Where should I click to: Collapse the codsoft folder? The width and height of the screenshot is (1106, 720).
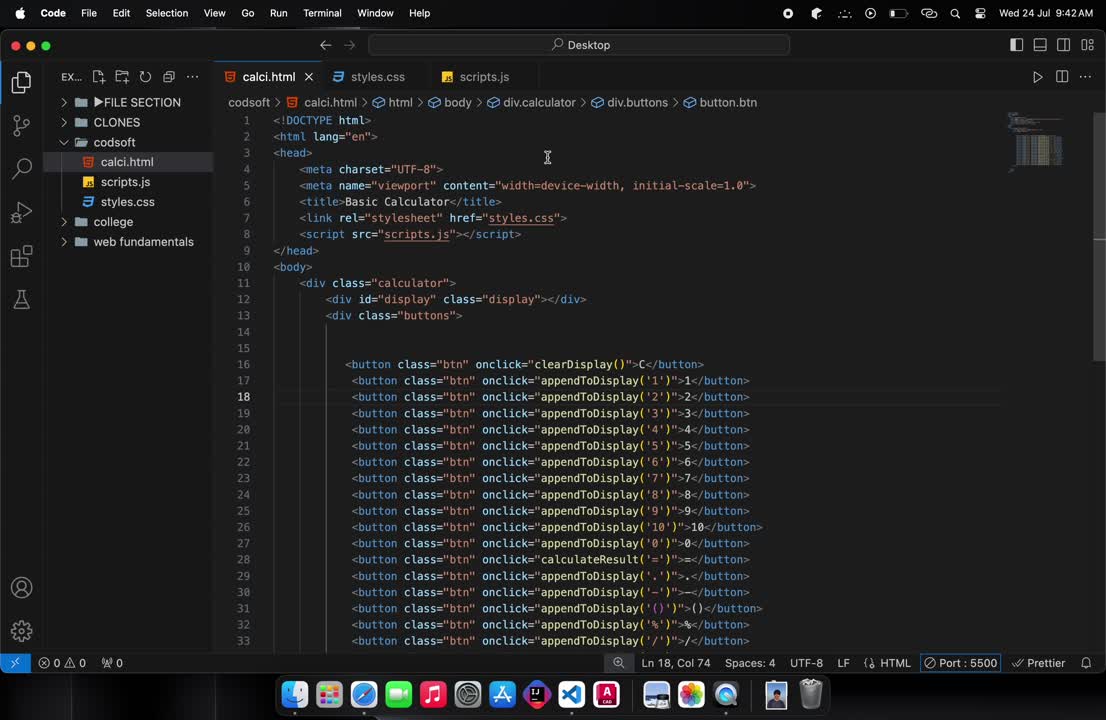128,142
